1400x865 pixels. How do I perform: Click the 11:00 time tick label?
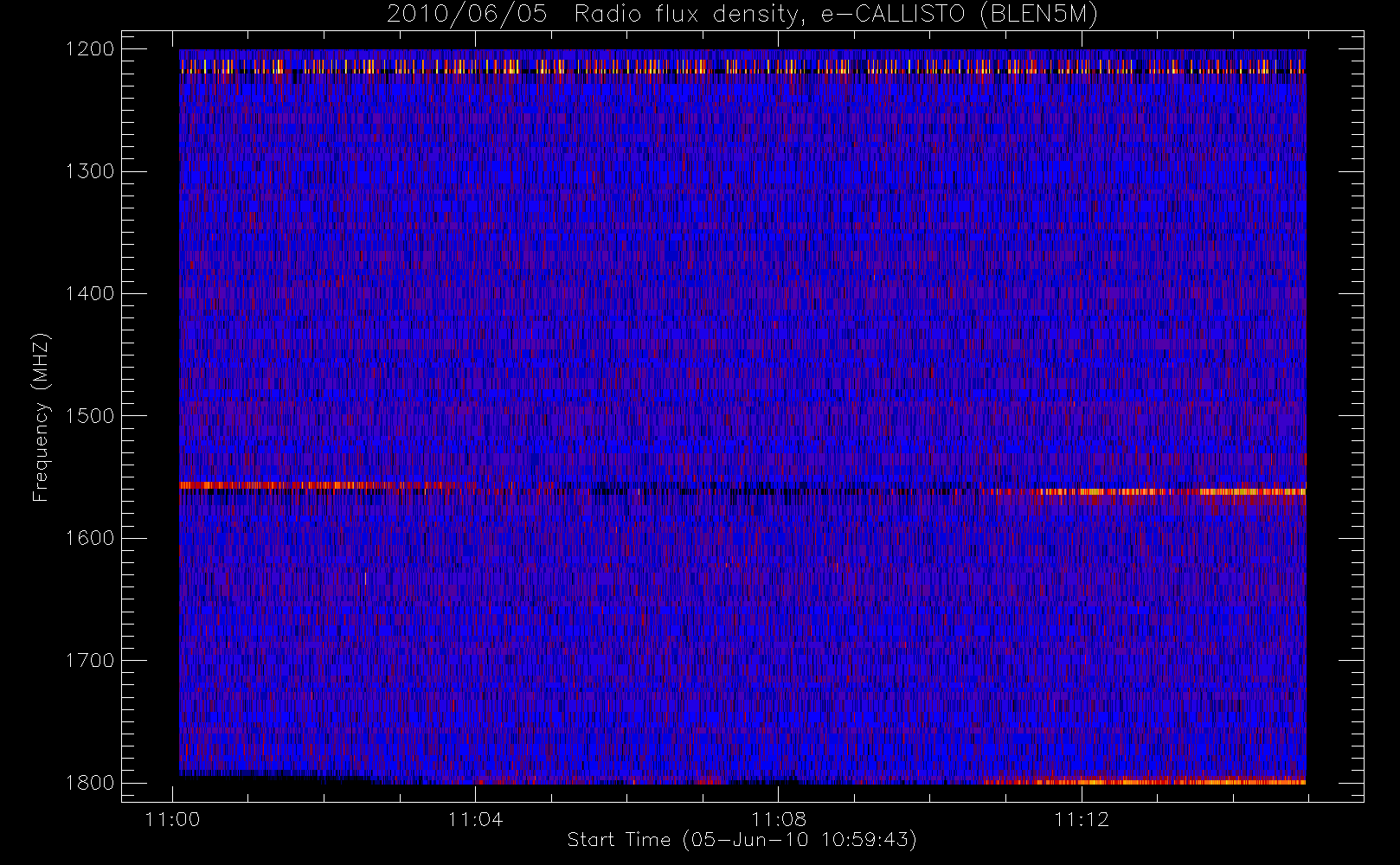(173, 819)
